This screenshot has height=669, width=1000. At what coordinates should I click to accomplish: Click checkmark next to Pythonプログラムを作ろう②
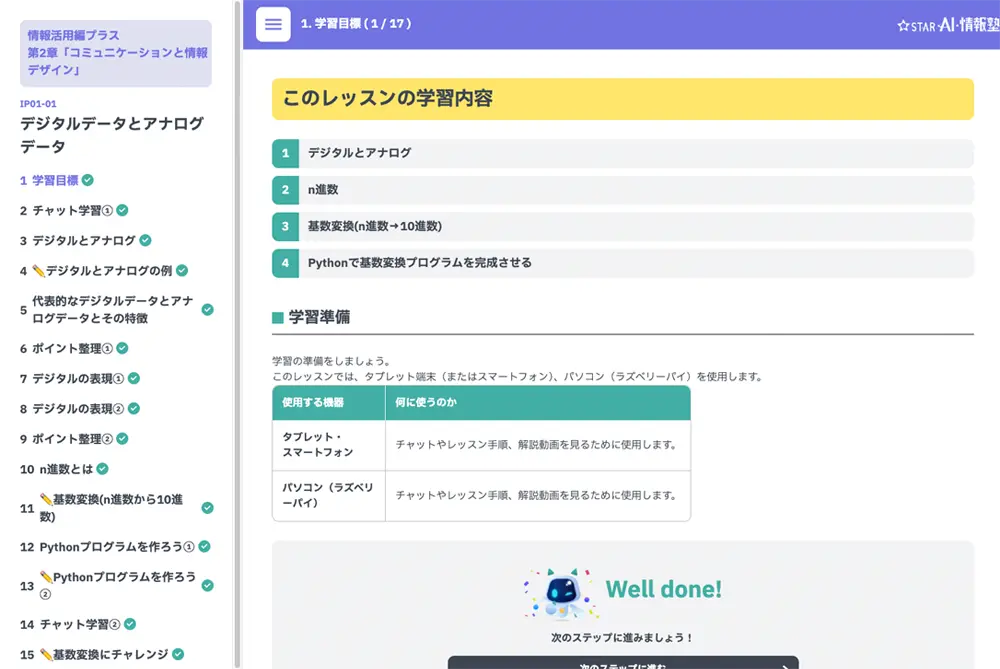[207, 585]
